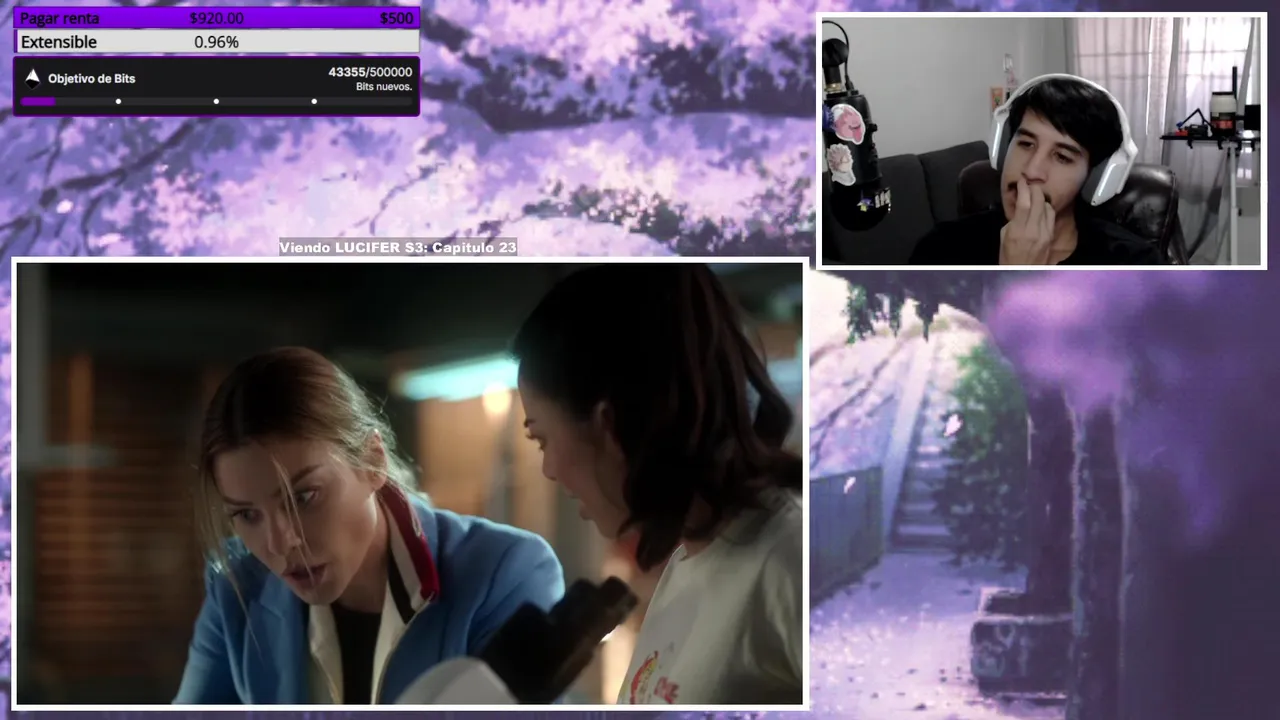Click the '43355/500000' bits counter

point(370,72)
